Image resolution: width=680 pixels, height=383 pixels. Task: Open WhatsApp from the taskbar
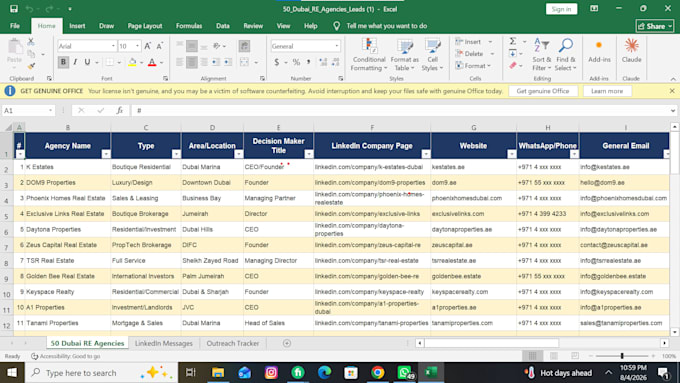404,373
